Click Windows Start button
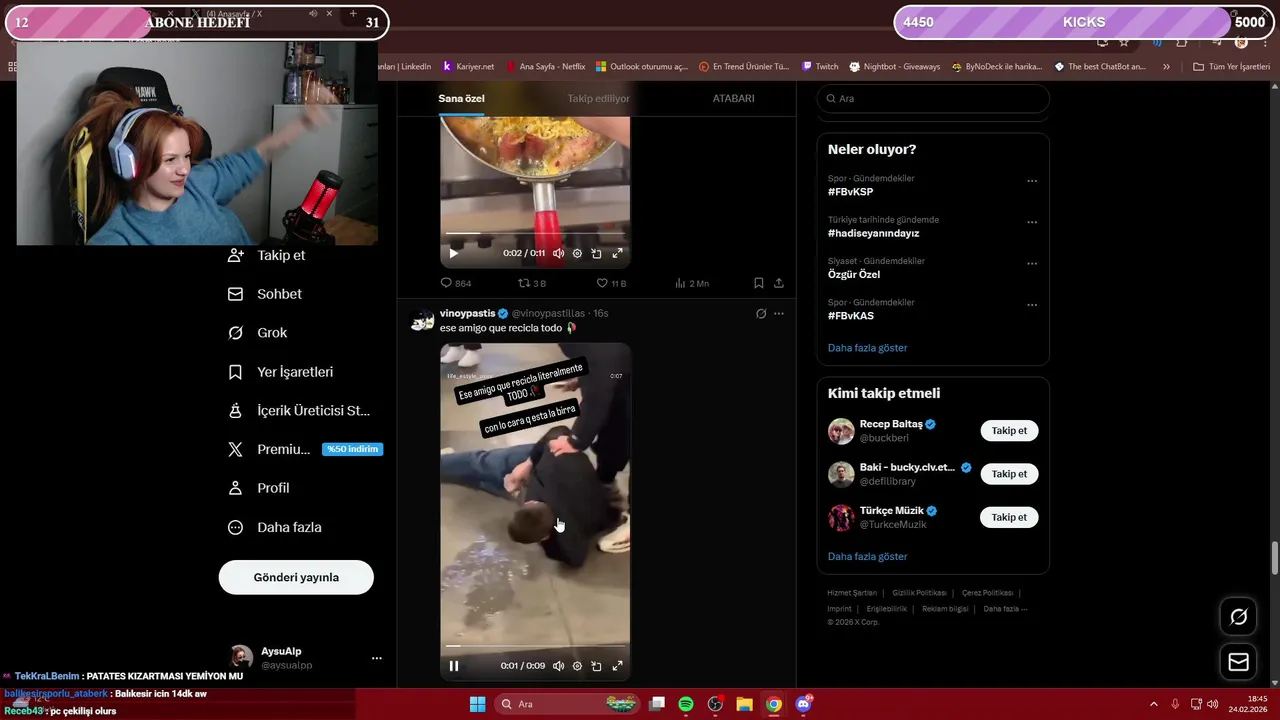Image resolution: width=1280 pixels, height=720 pixels. [x=478, y=704]
